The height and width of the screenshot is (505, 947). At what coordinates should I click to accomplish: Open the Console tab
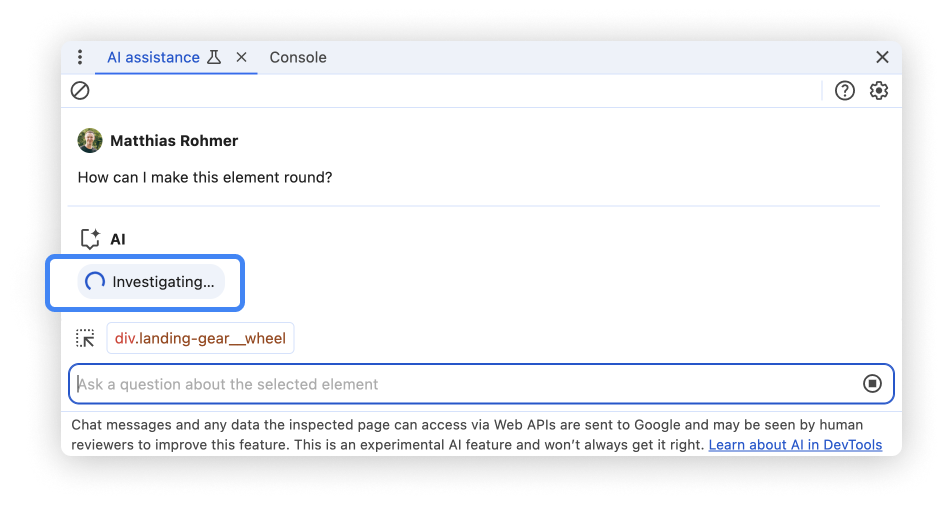[x=298, y=58]
